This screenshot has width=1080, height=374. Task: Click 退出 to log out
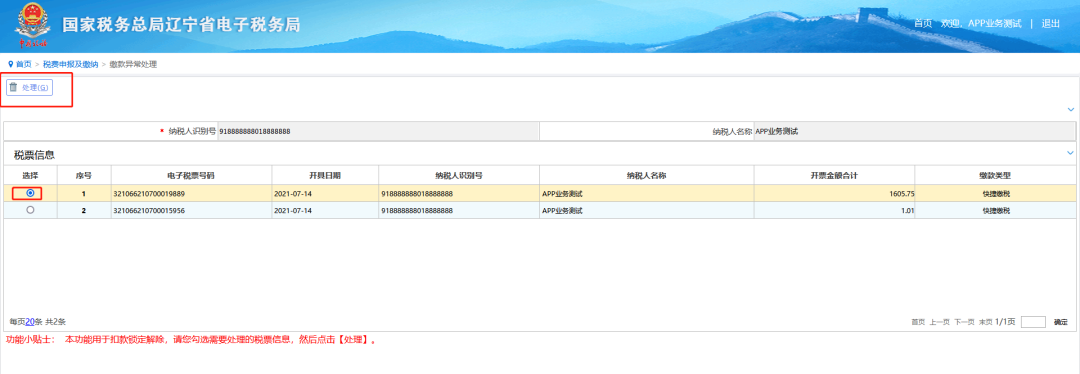pos(1050,23)
